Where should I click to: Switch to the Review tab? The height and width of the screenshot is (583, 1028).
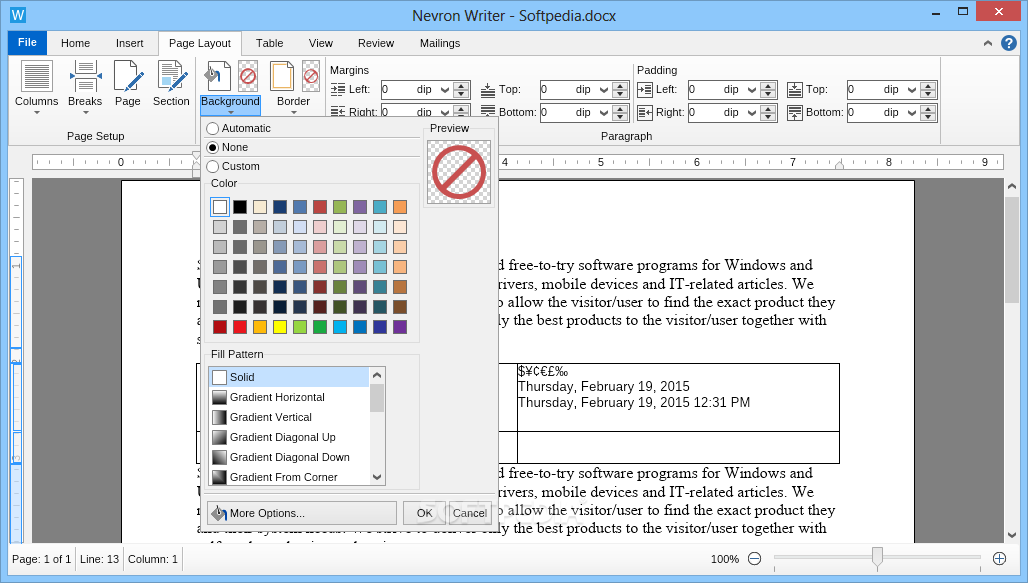[376, 43]
